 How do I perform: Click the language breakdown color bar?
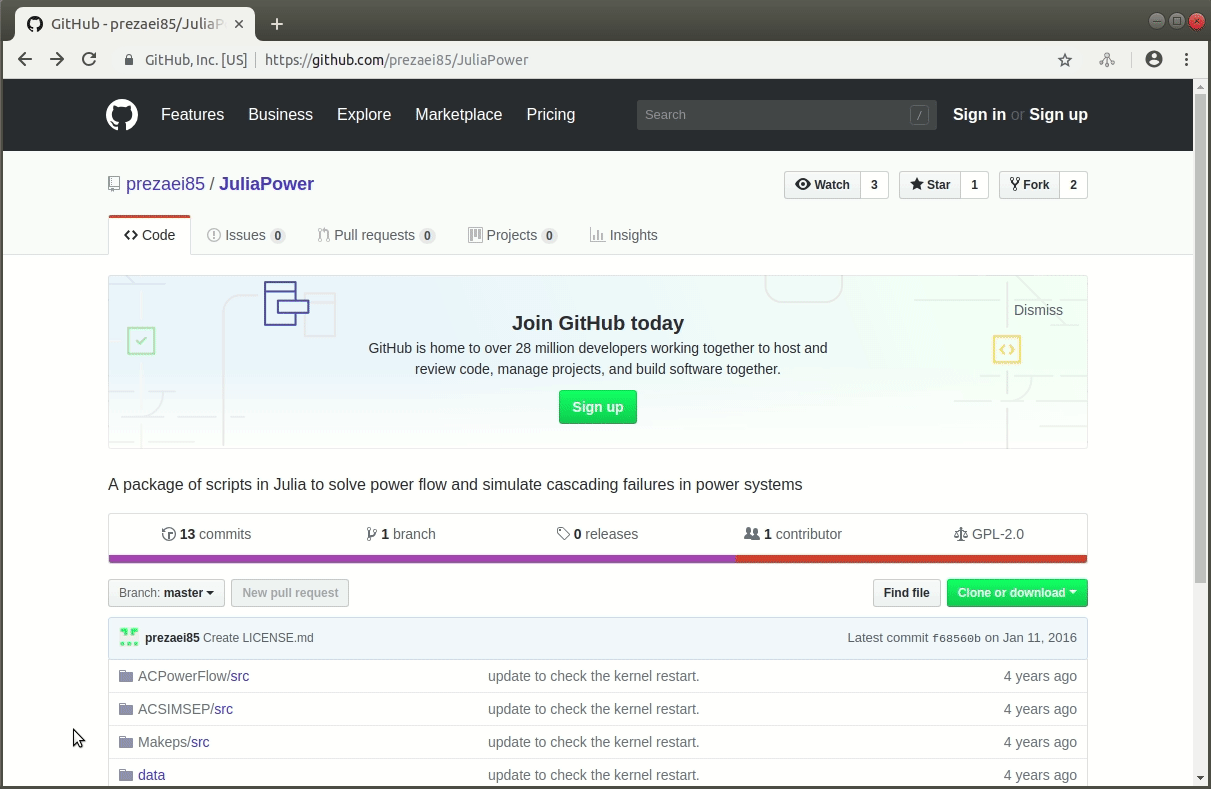pyautogui.click(x=598, y=559)
